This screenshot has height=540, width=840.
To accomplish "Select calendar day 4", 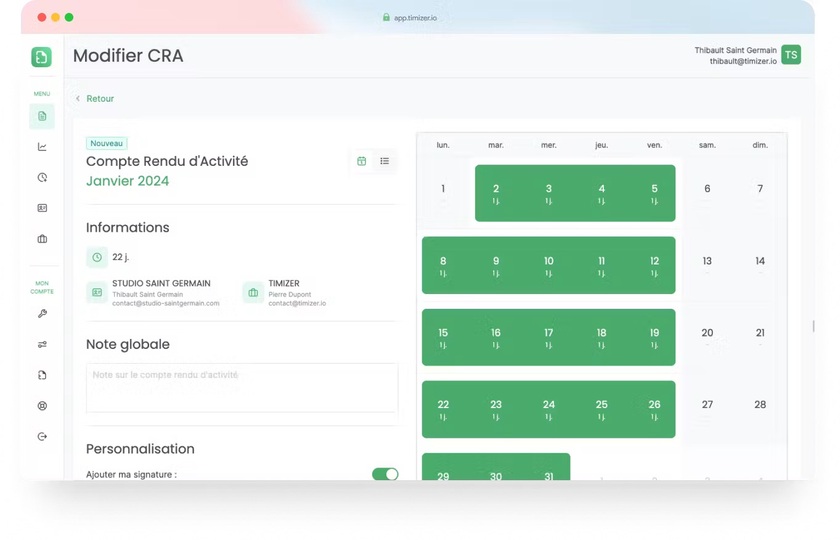I will tap(602, 193).
